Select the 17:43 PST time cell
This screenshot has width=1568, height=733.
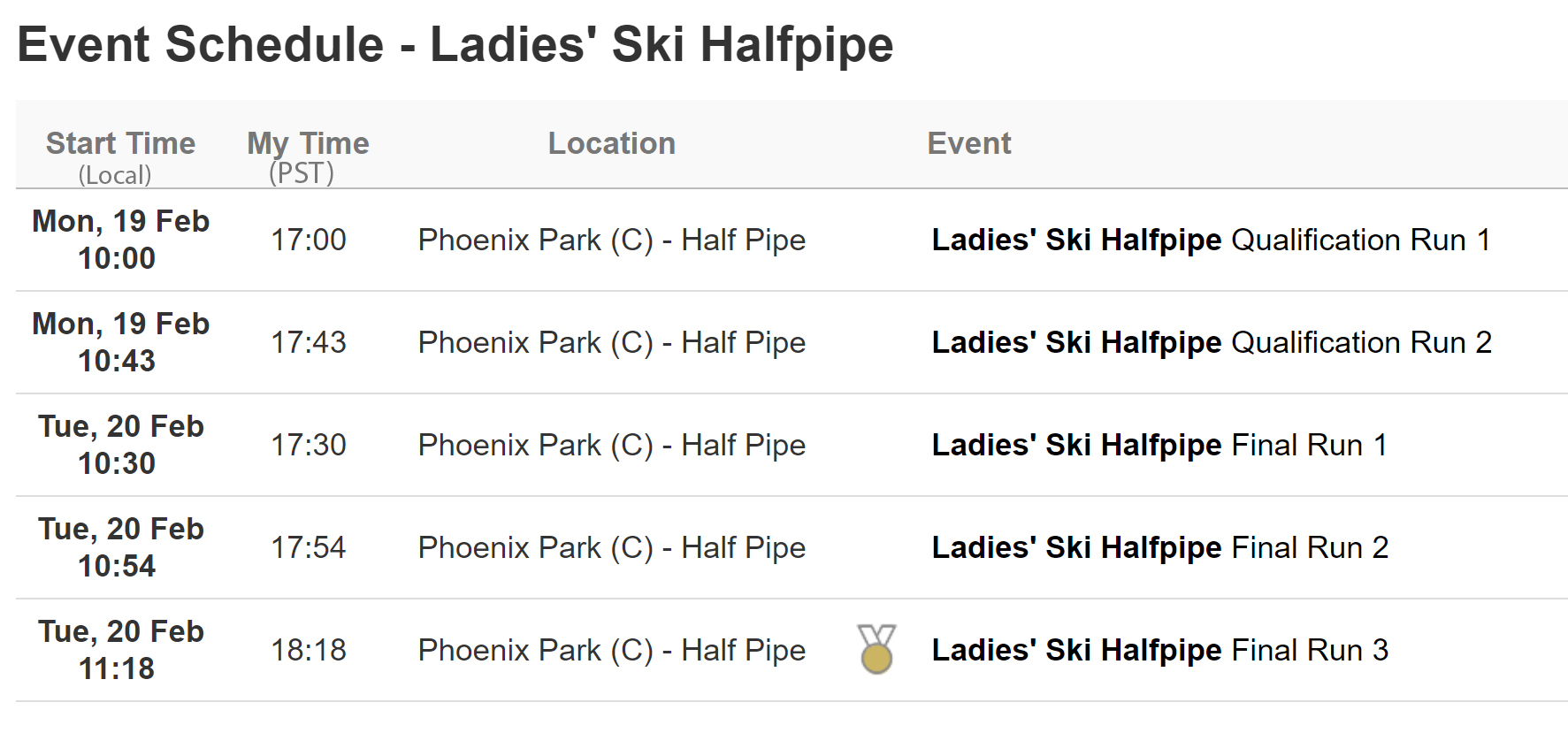pyautogui.click(x=308, y=342)
